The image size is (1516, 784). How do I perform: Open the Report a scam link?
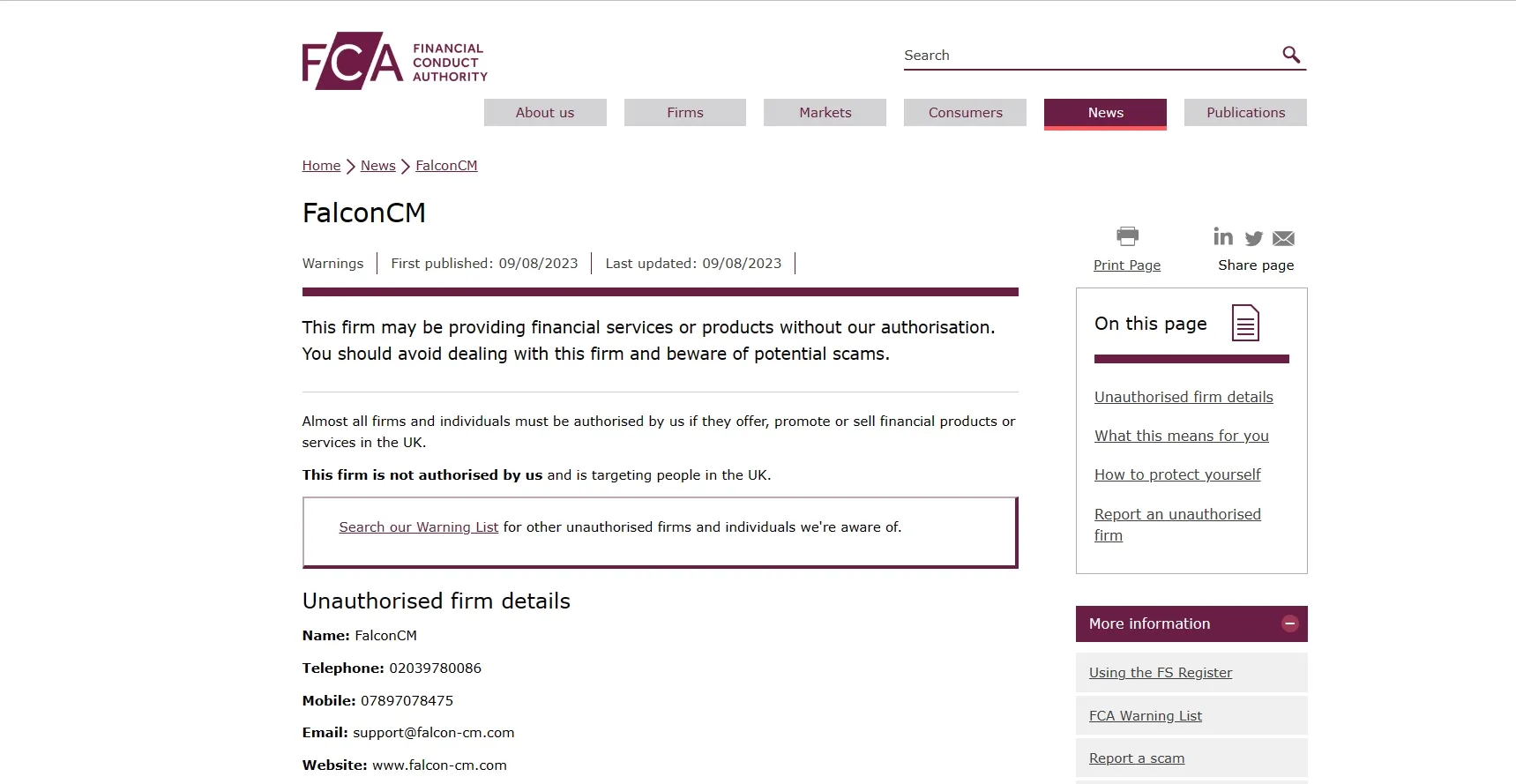tap(1137, 758)
